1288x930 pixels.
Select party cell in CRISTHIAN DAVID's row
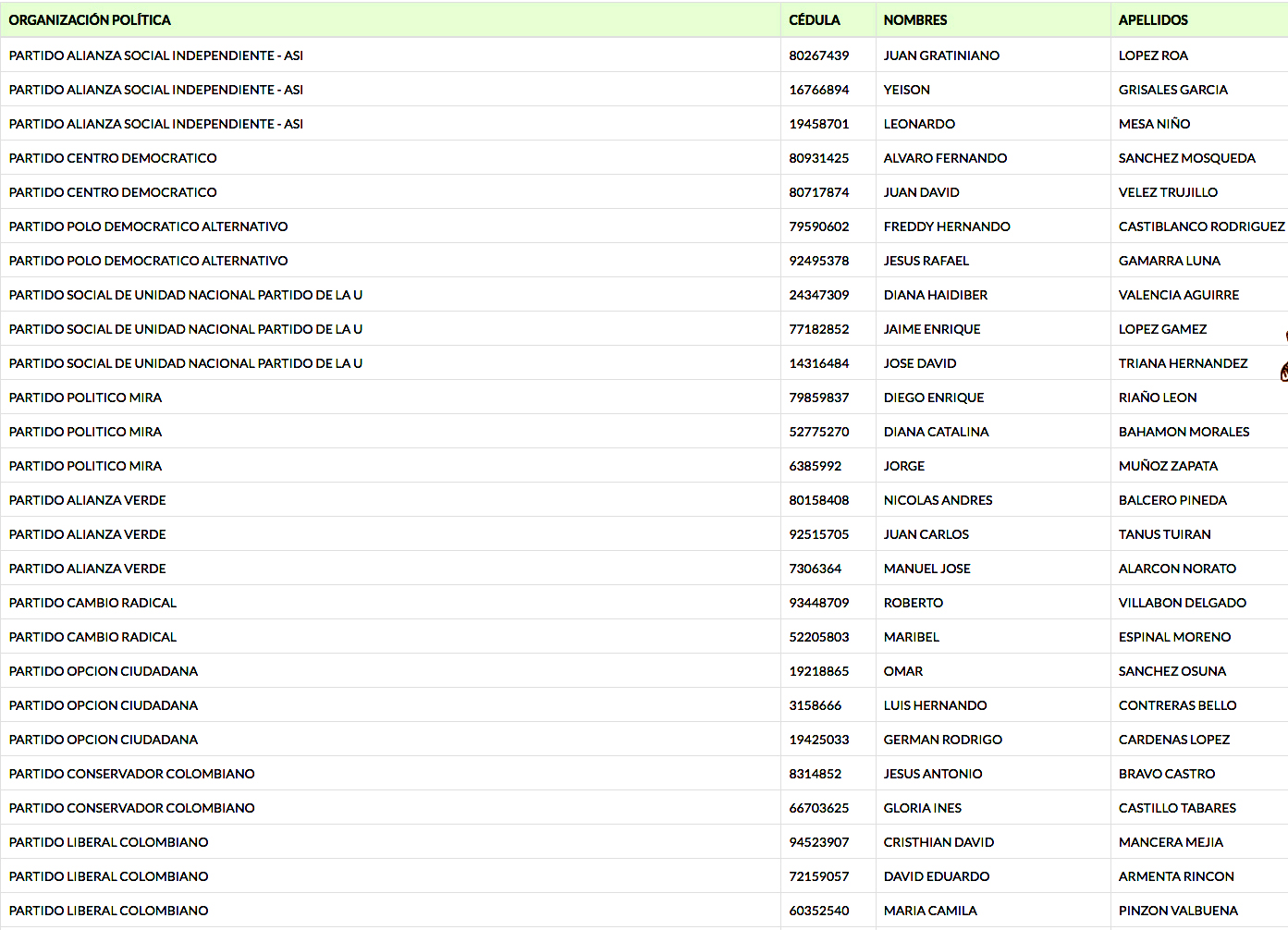[x=108, y=842]
